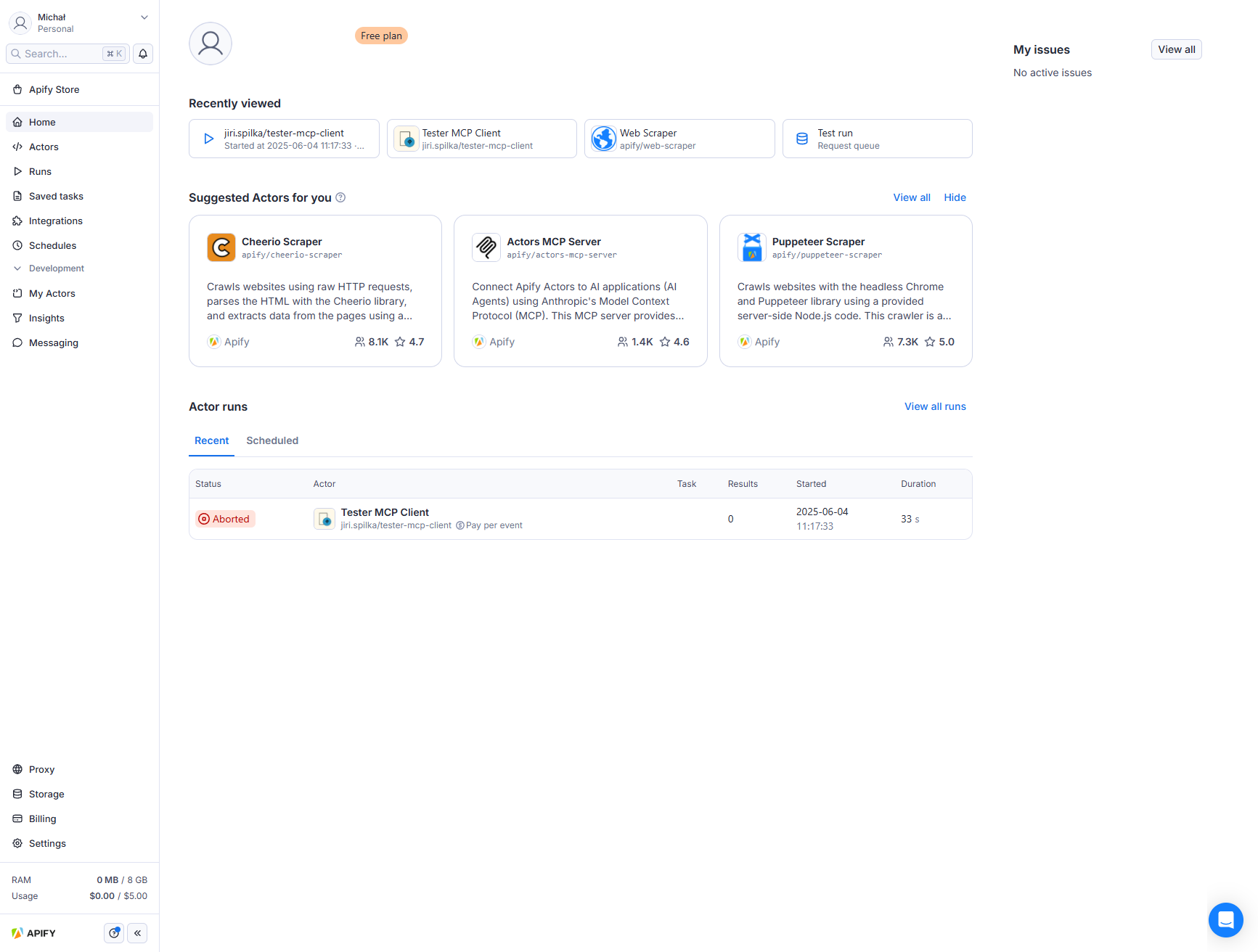
Task: Hide the Suggested Actors section
Action: pos(955,197)
